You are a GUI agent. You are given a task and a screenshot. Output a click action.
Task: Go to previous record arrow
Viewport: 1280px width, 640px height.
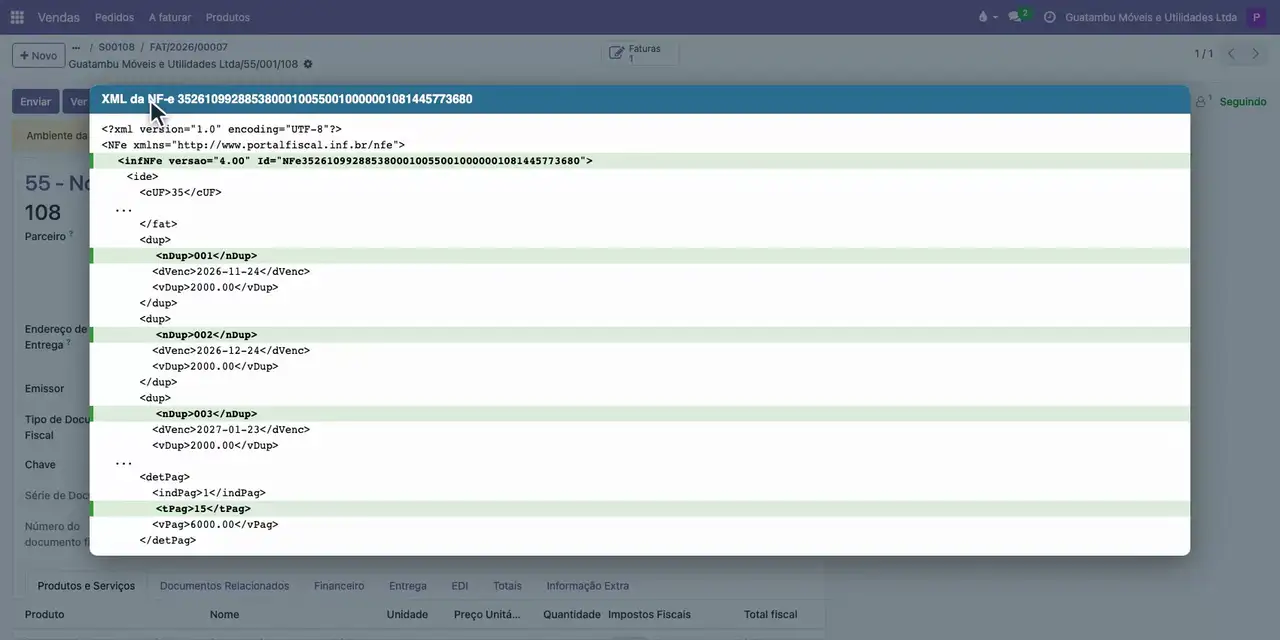1231,54
